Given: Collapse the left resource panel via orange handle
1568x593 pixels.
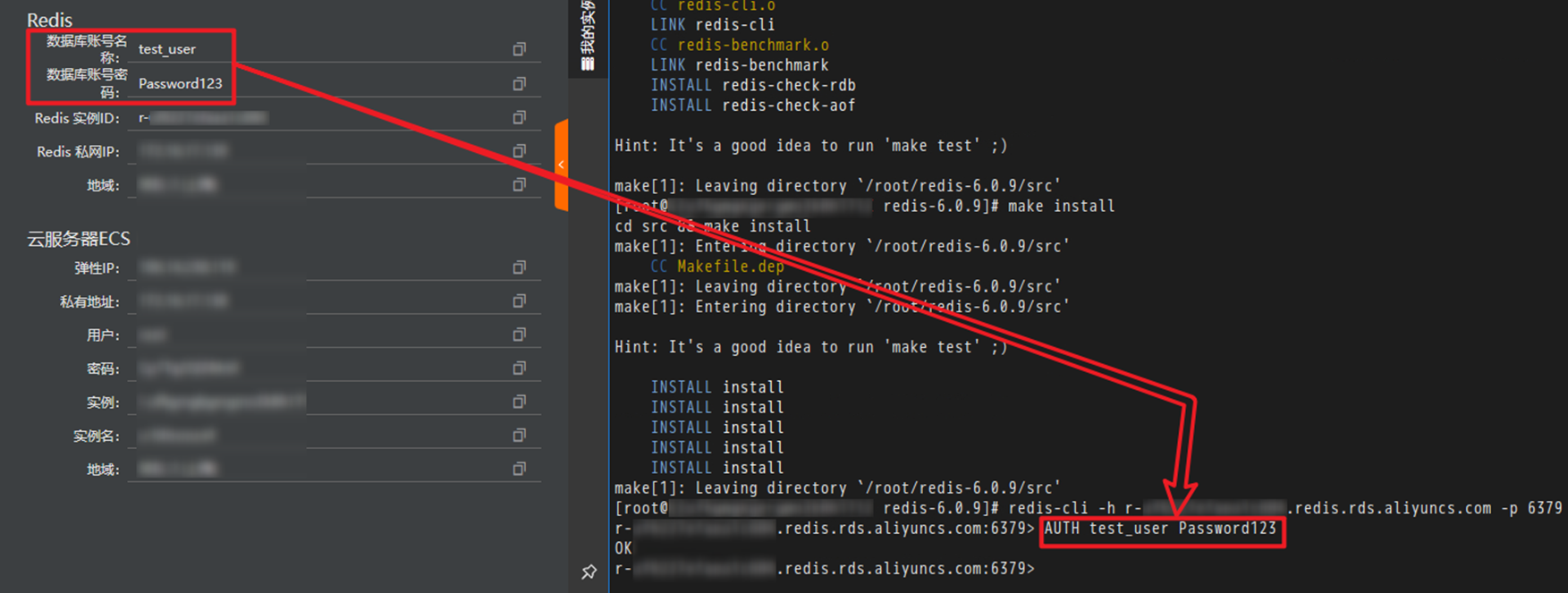Looking at the screenshot, I should point(561,165).
